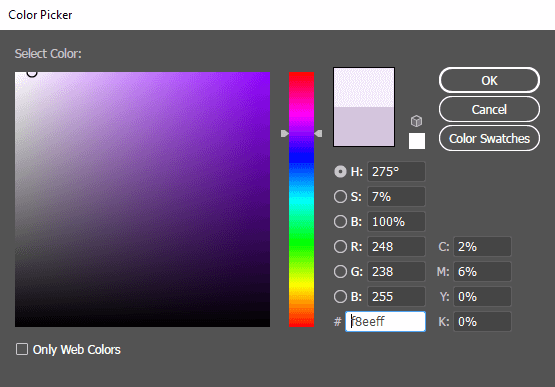The height and width of the screenshot is (387, 555).
Task: Confirm the color with OK
Action: coord(489,80)
